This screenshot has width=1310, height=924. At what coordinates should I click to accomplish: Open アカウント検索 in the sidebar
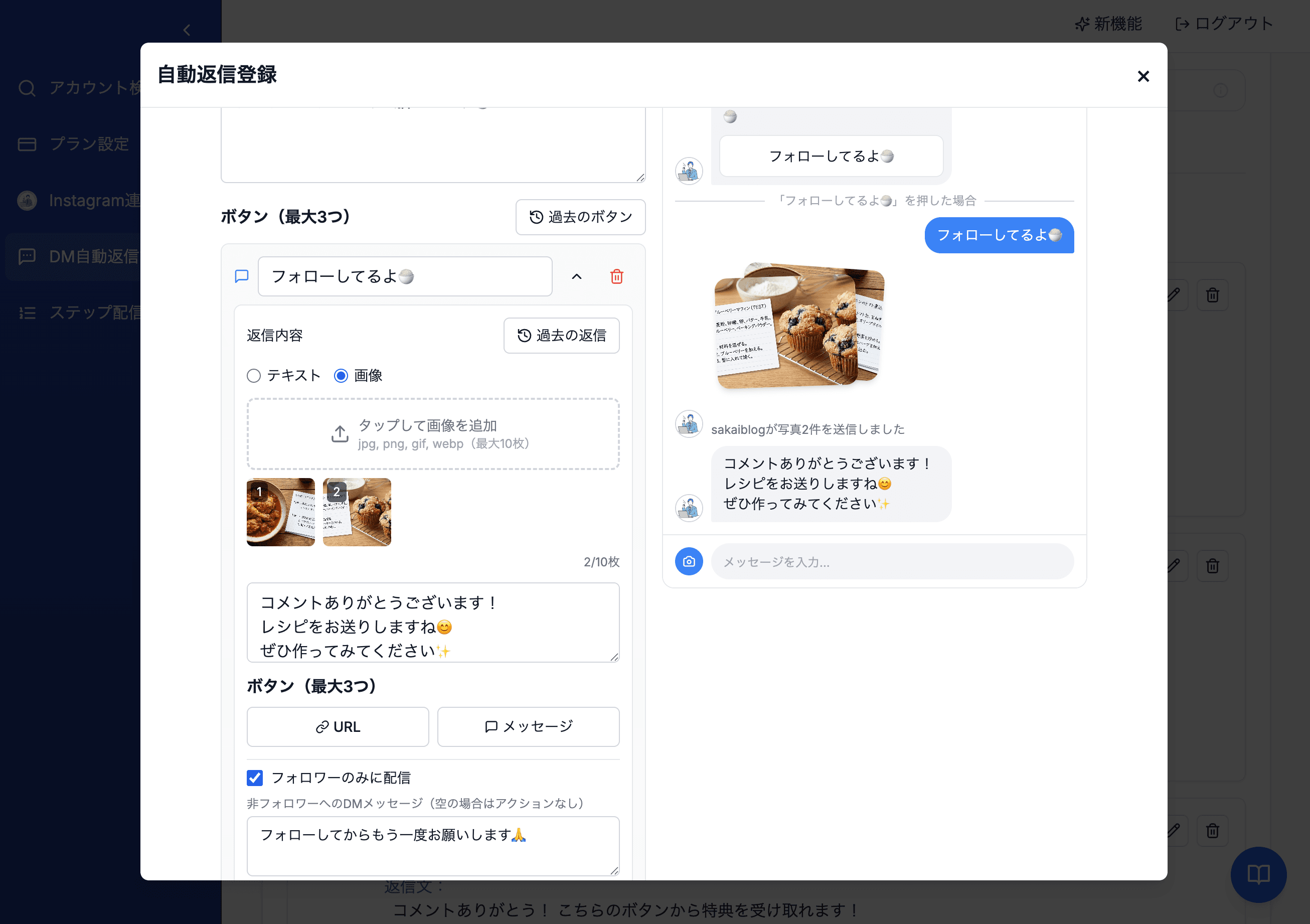pos(80,88)
